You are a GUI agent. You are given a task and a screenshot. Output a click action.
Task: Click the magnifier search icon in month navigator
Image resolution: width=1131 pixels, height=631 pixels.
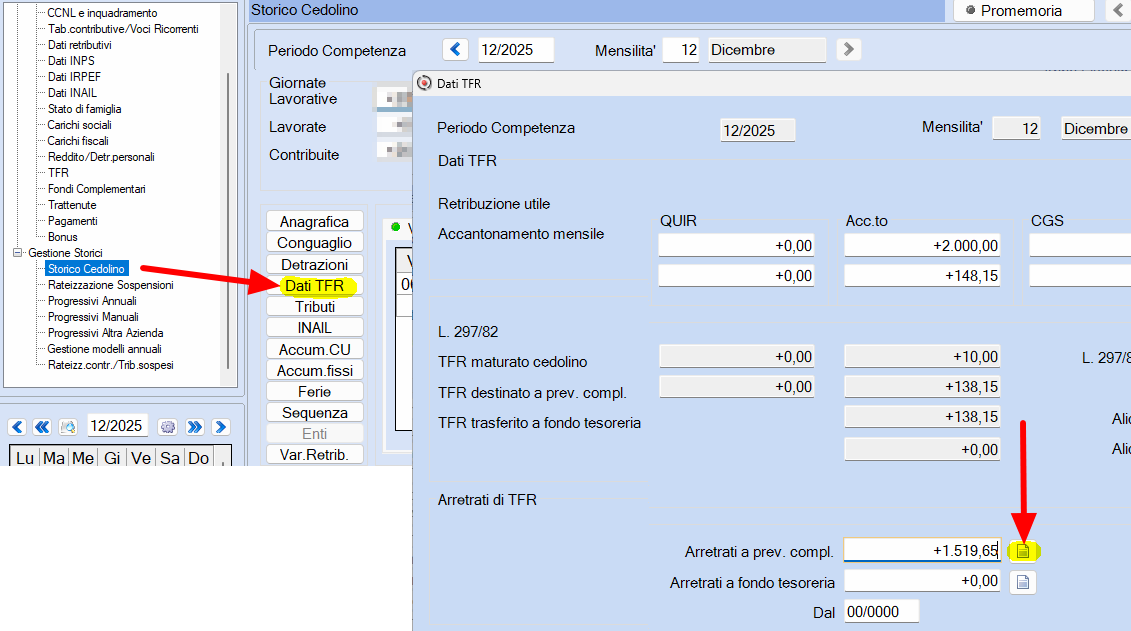[x=68, y=427]
